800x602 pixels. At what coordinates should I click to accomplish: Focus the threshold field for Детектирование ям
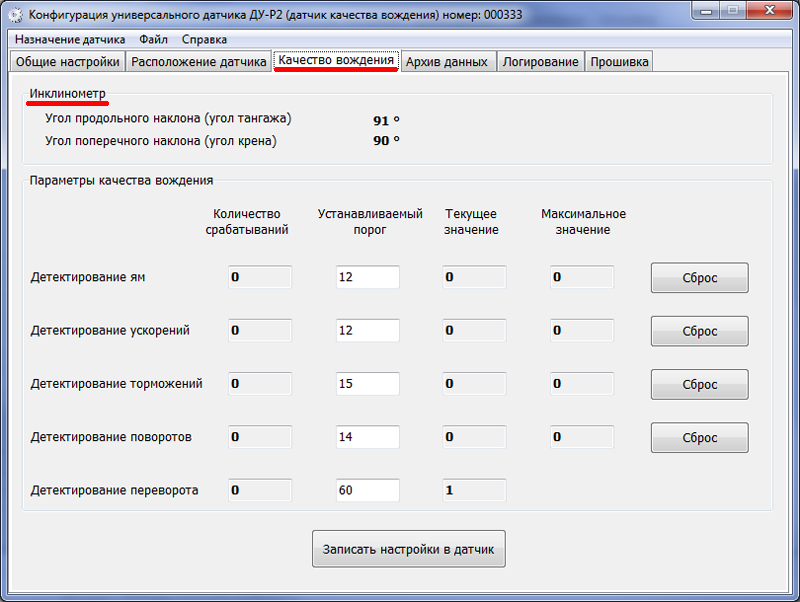tap(367, 277)
